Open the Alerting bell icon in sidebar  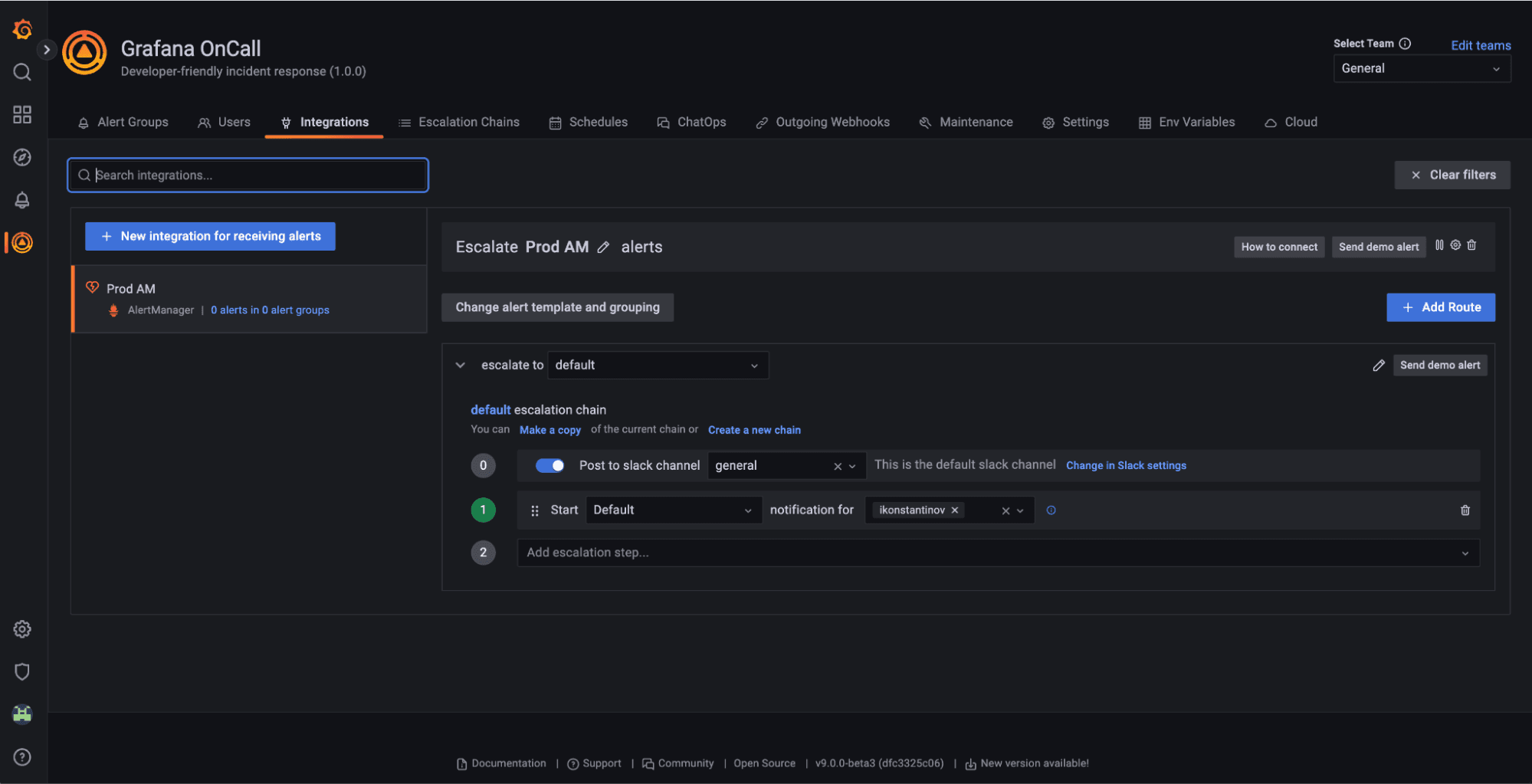point(21,200)
